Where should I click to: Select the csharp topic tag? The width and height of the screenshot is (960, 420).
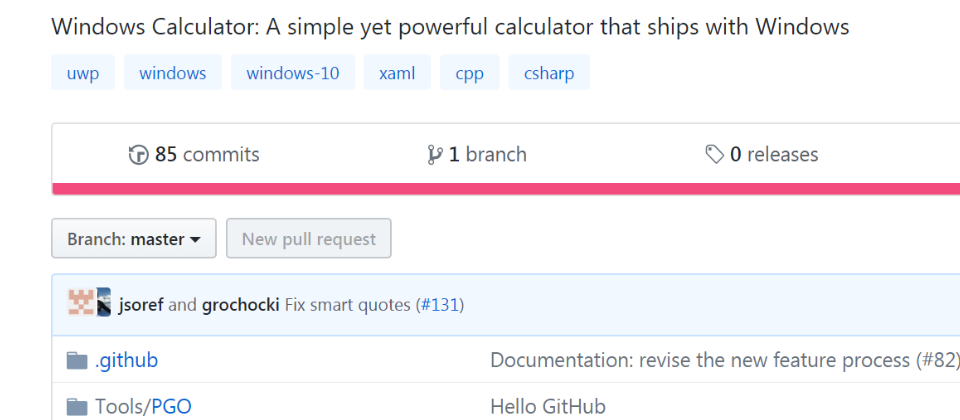[549, 73]
